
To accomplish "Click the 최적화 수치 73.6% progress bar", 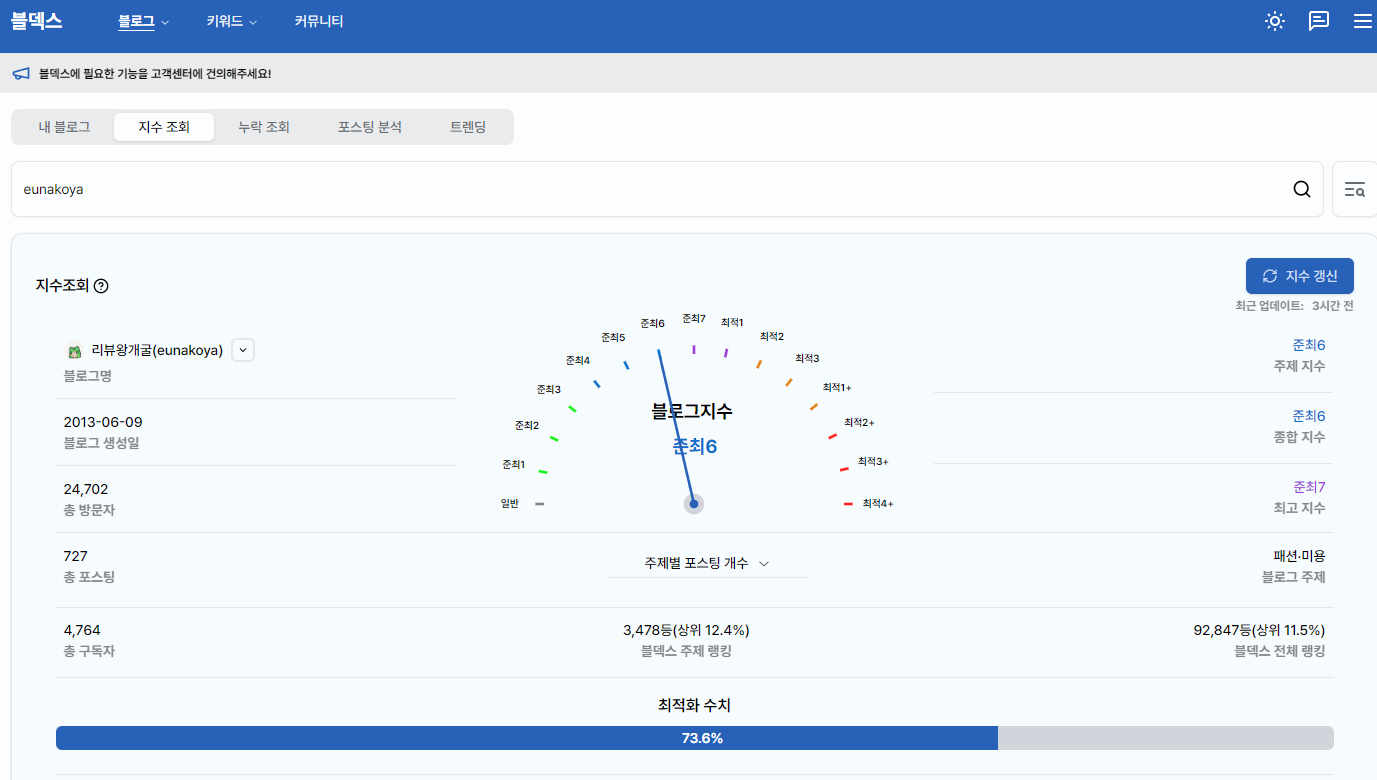I will point(694,738).
